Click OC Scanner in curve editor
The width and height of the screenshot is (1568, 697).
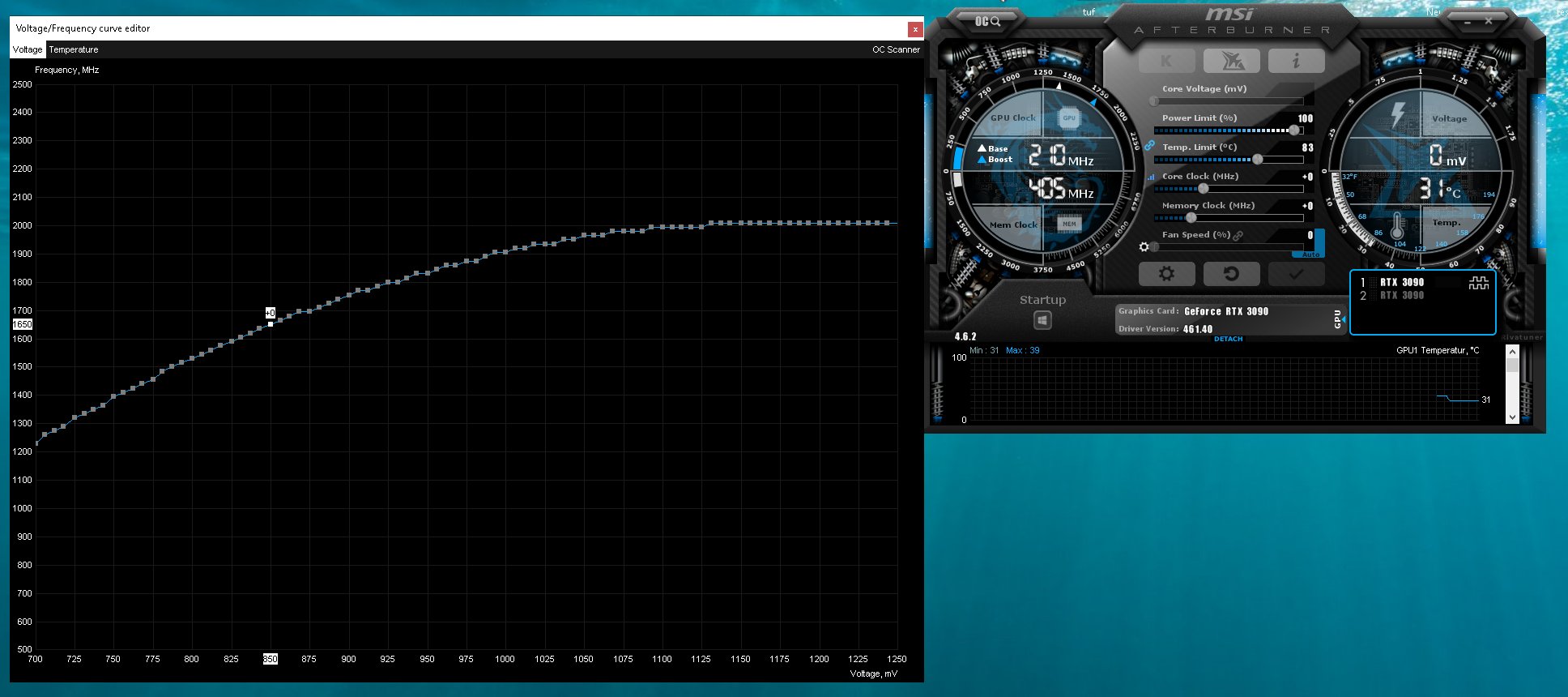click(x=896, y=49)
